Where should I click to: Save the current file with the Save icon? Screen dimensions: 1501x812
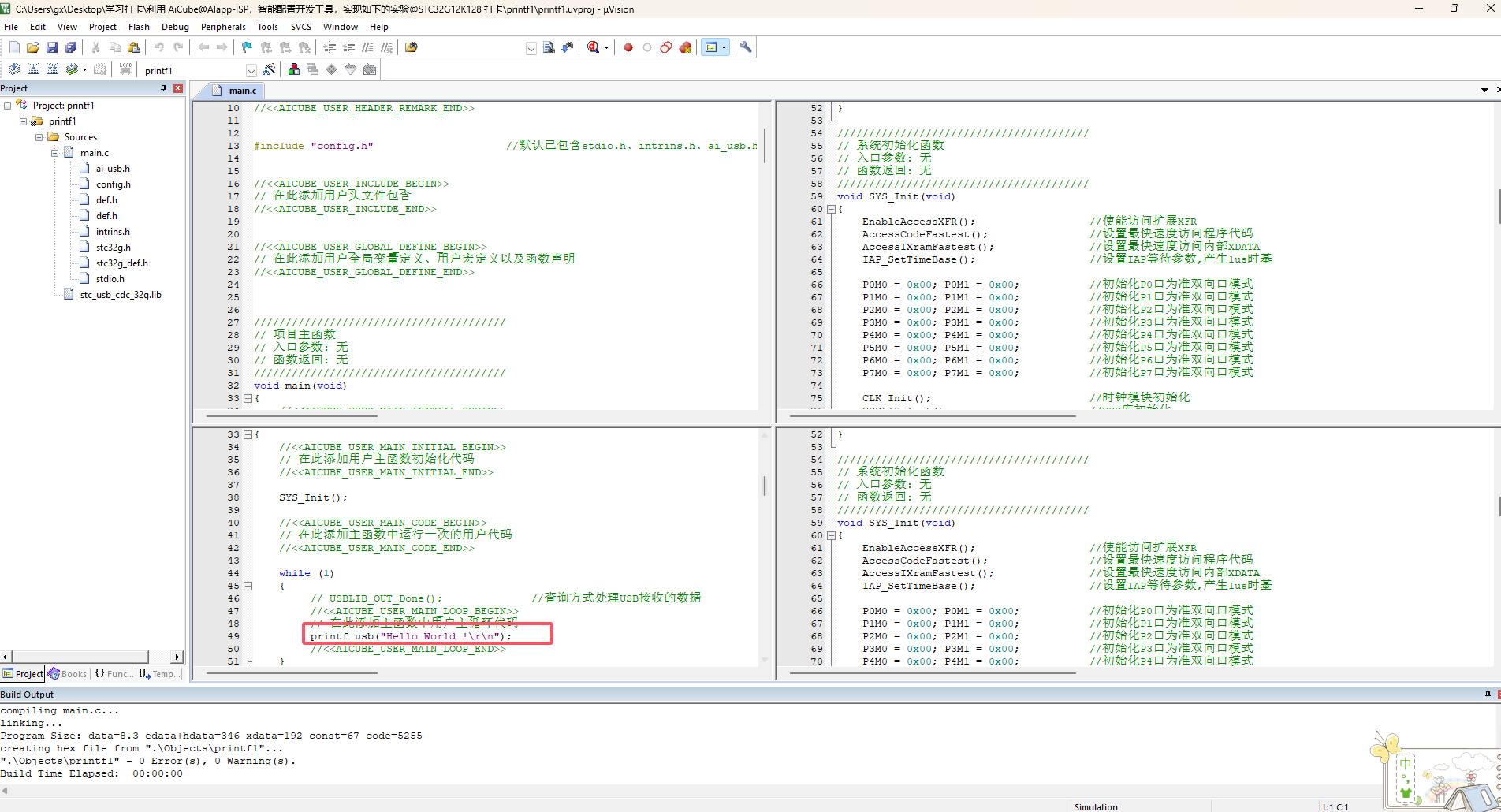52,47
